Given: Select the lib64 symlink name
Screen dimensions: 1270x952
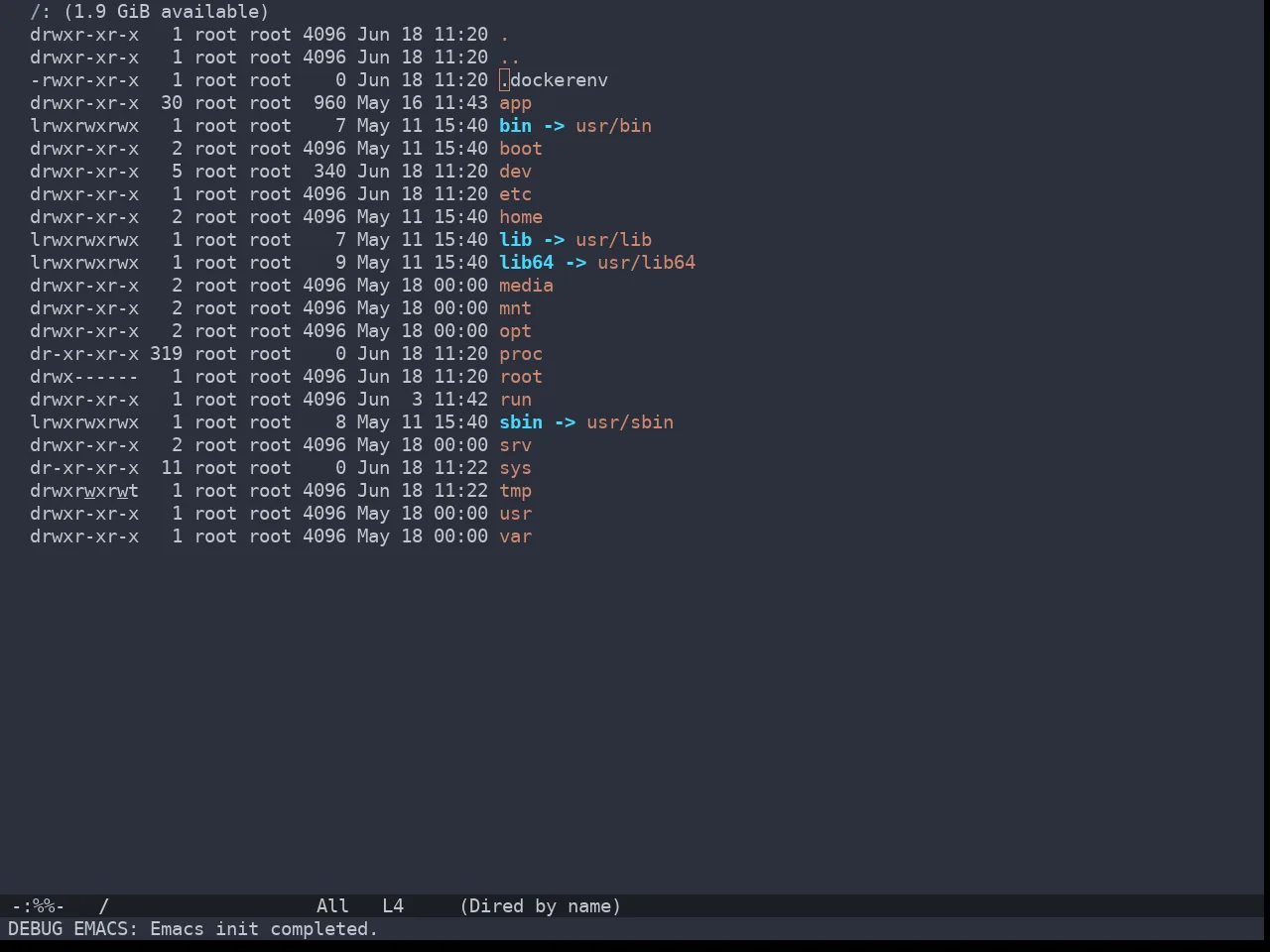Looking at the screenshot, I should [x=526, y=263].
